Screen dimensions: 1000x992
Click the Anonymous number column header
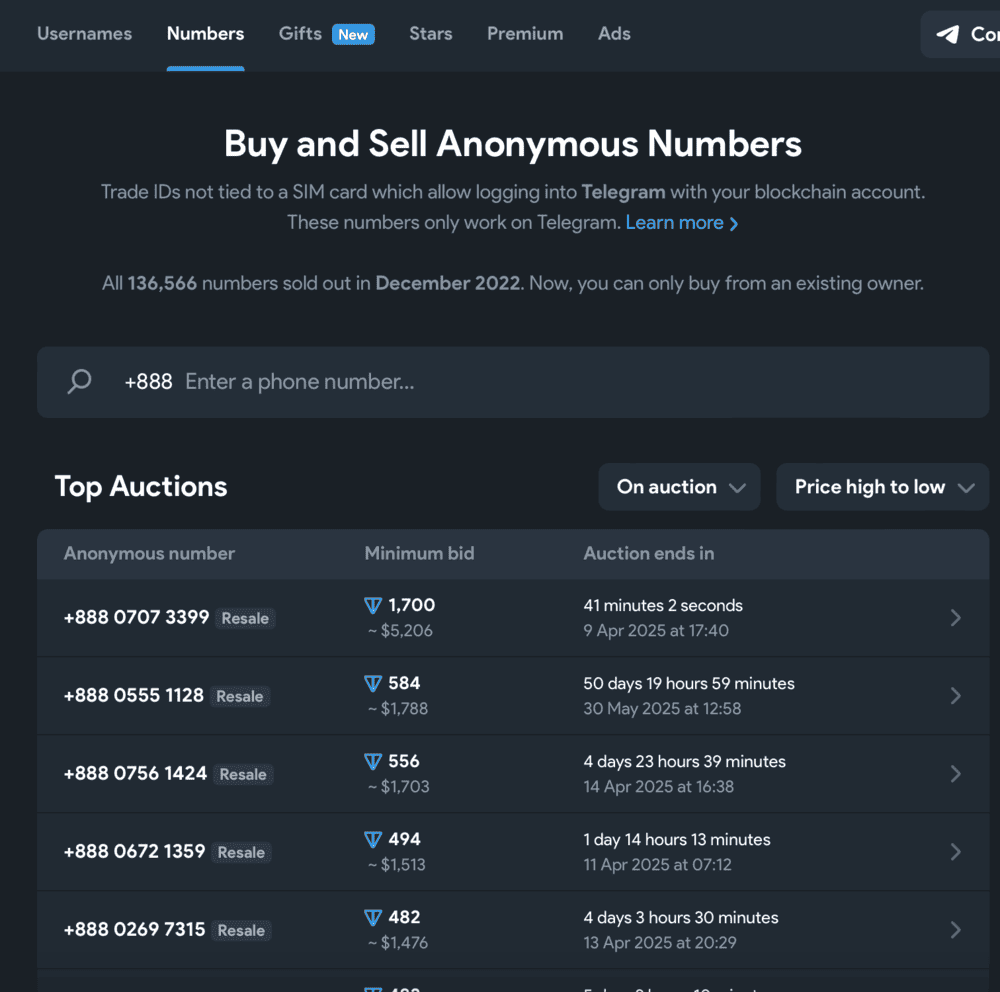149,553
